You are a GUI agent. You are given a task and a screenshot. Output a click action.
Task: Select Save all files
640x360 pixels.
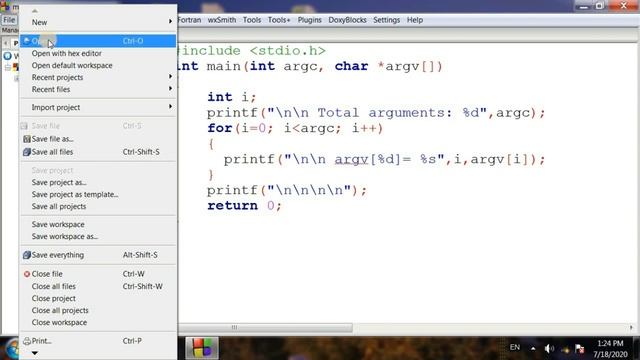[98, 152]
